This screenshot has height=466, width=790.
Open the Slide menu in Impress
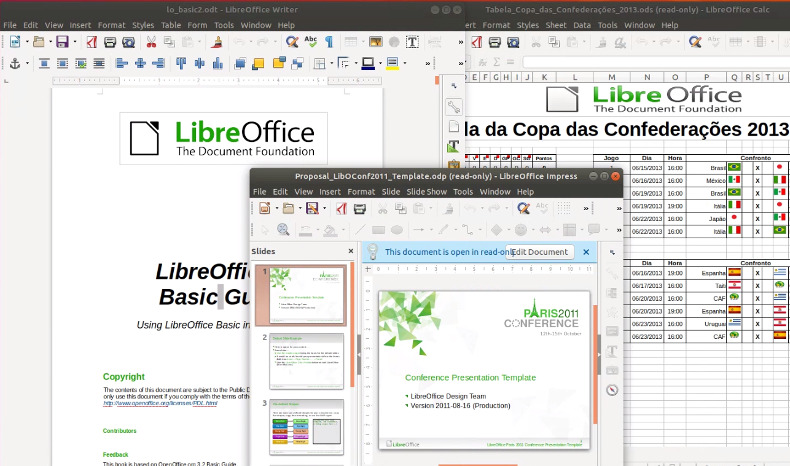(390, 191)
